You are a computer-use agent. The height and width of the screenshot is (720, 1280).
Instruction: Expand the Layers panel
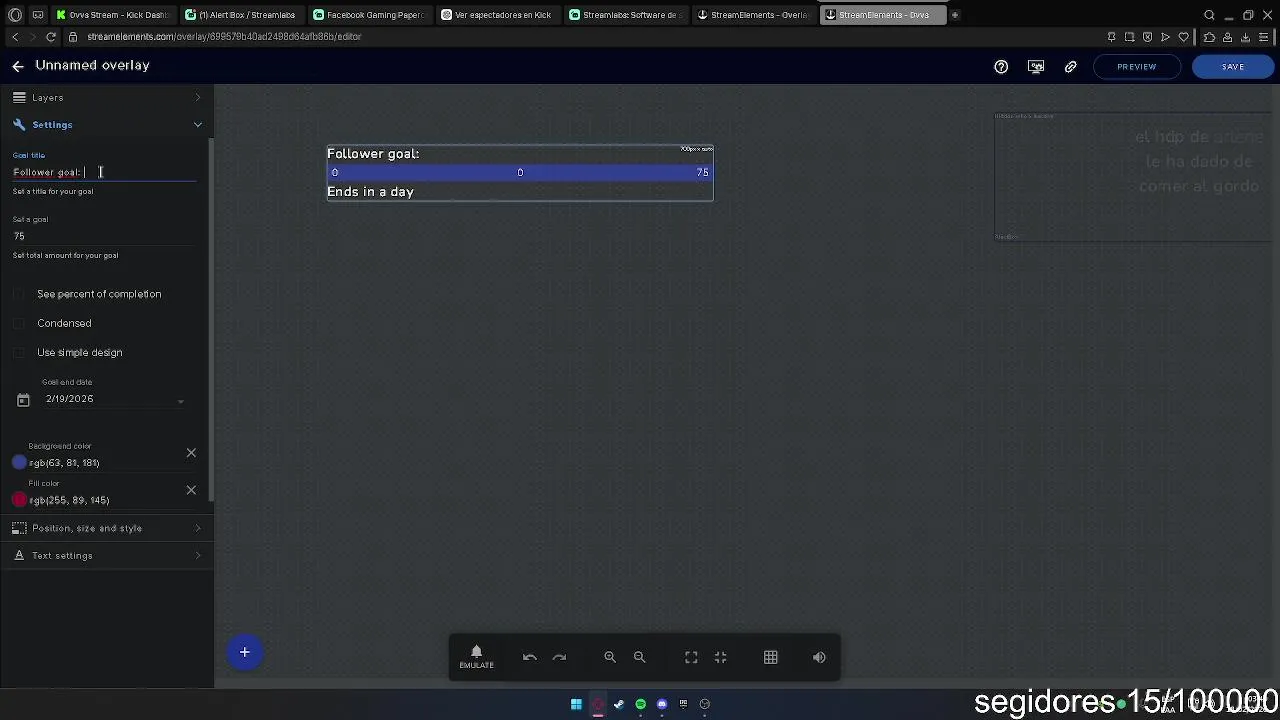pyautogui.click(x=107, y=98)
